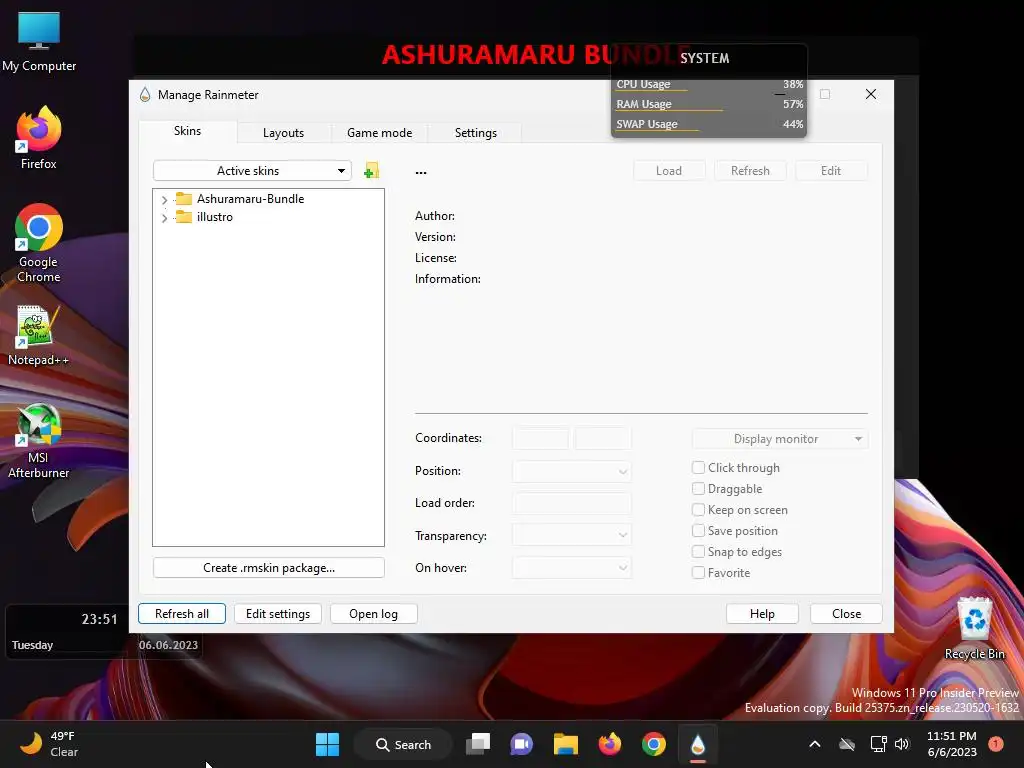
Task: Open the weather widget on taskbar
Action: [49, 744]
